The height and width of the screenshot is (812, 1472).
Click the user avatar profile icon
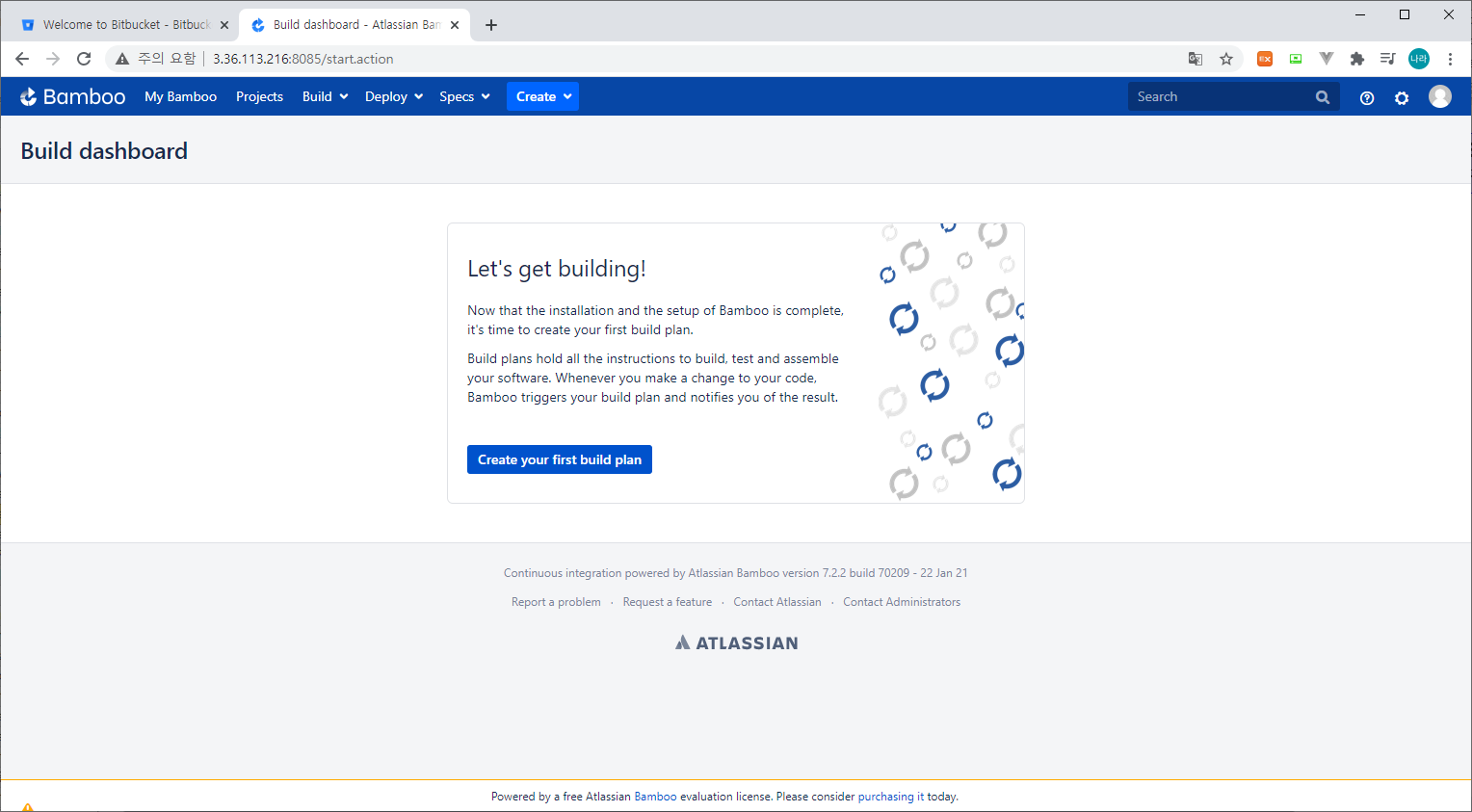[1440, 96]
